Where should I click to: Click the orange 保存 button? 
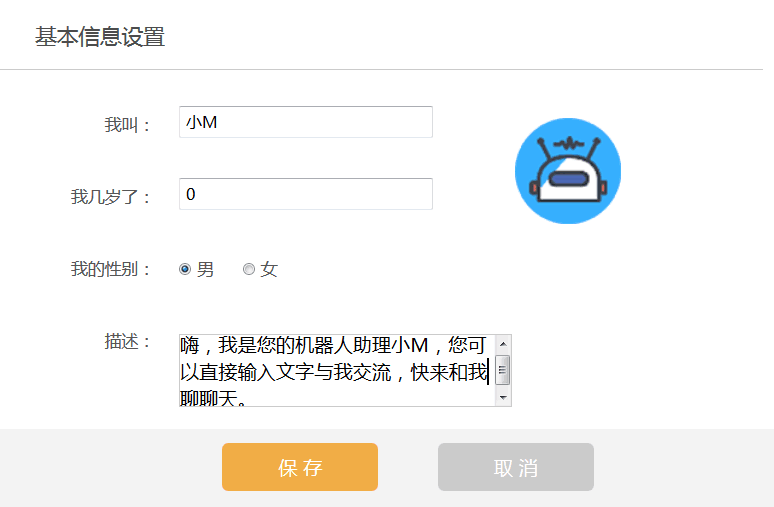point(300,467)
